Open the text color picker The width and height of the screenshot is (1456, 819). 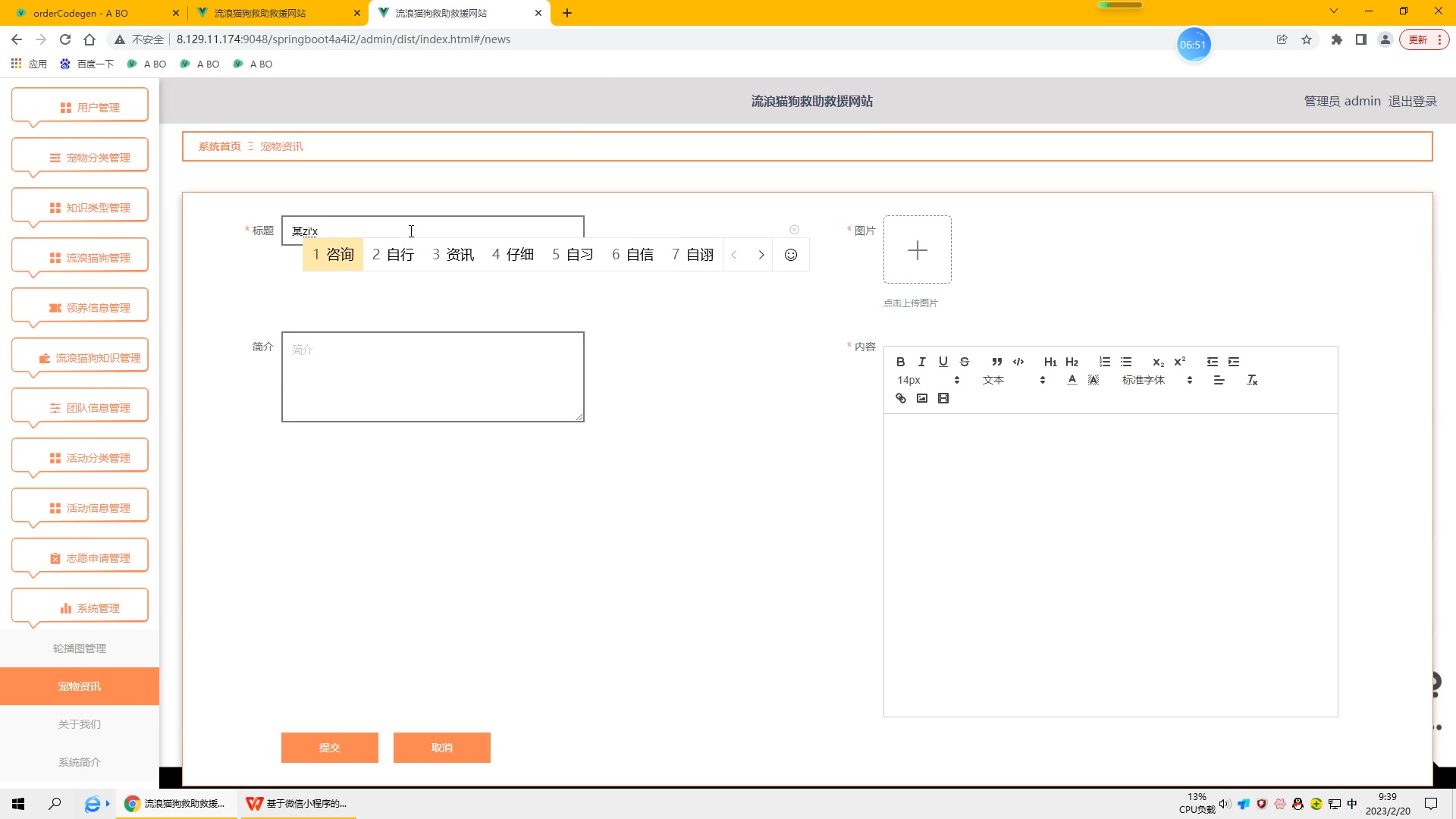point(1072,380)
